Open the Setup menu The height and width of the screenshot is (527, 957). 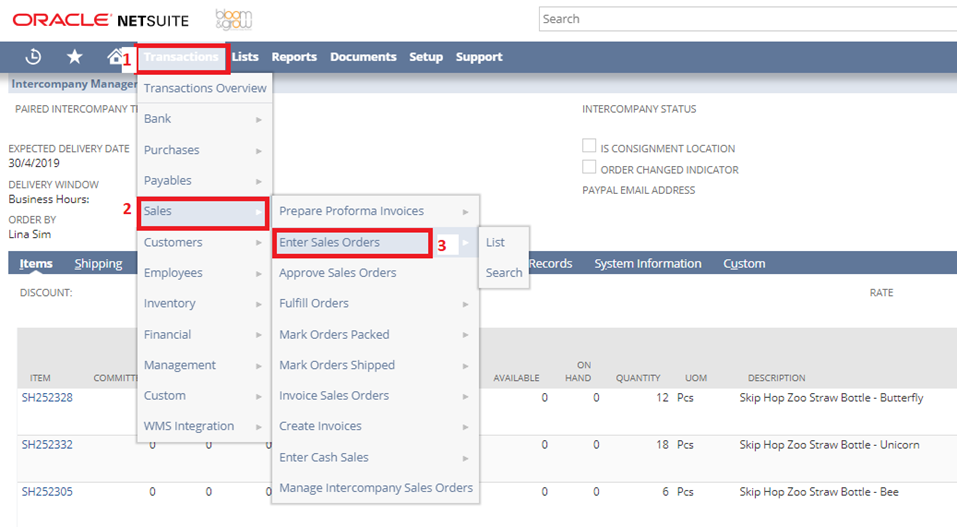point(426,57)
